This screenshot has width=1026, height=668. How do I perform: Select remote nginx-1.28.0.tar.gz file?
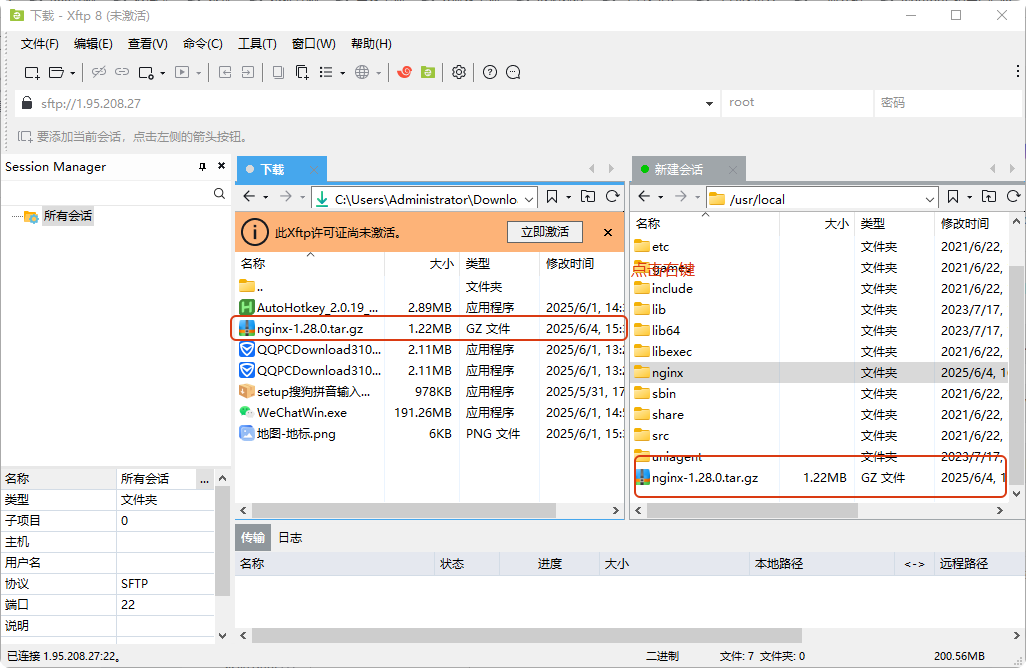tap(821, 478)
